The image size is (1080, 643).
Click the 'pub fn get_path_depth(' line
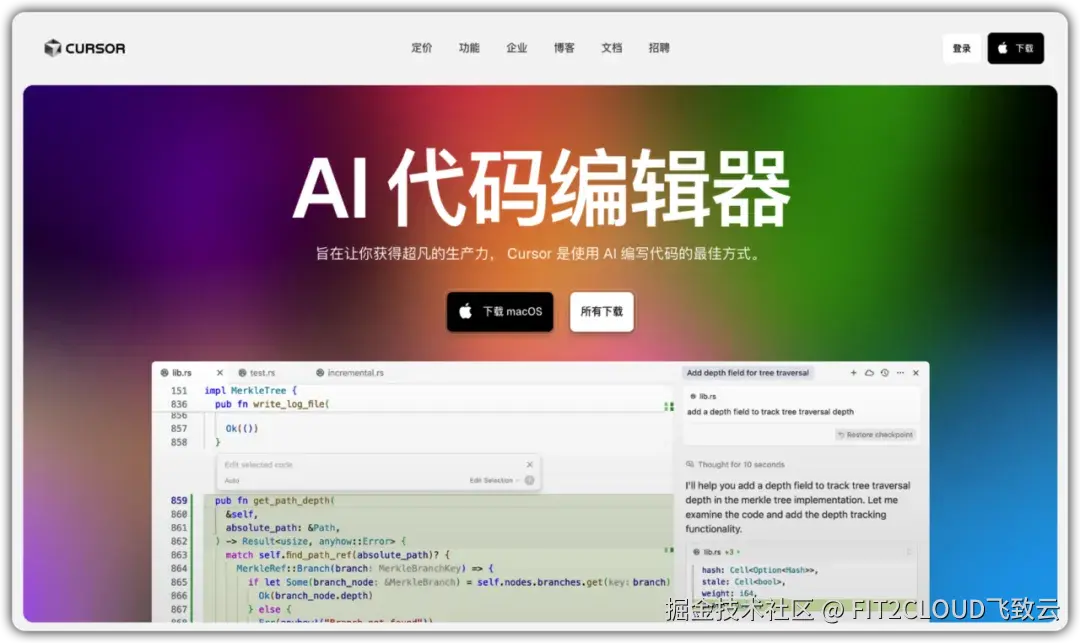(x=275, y=500)
